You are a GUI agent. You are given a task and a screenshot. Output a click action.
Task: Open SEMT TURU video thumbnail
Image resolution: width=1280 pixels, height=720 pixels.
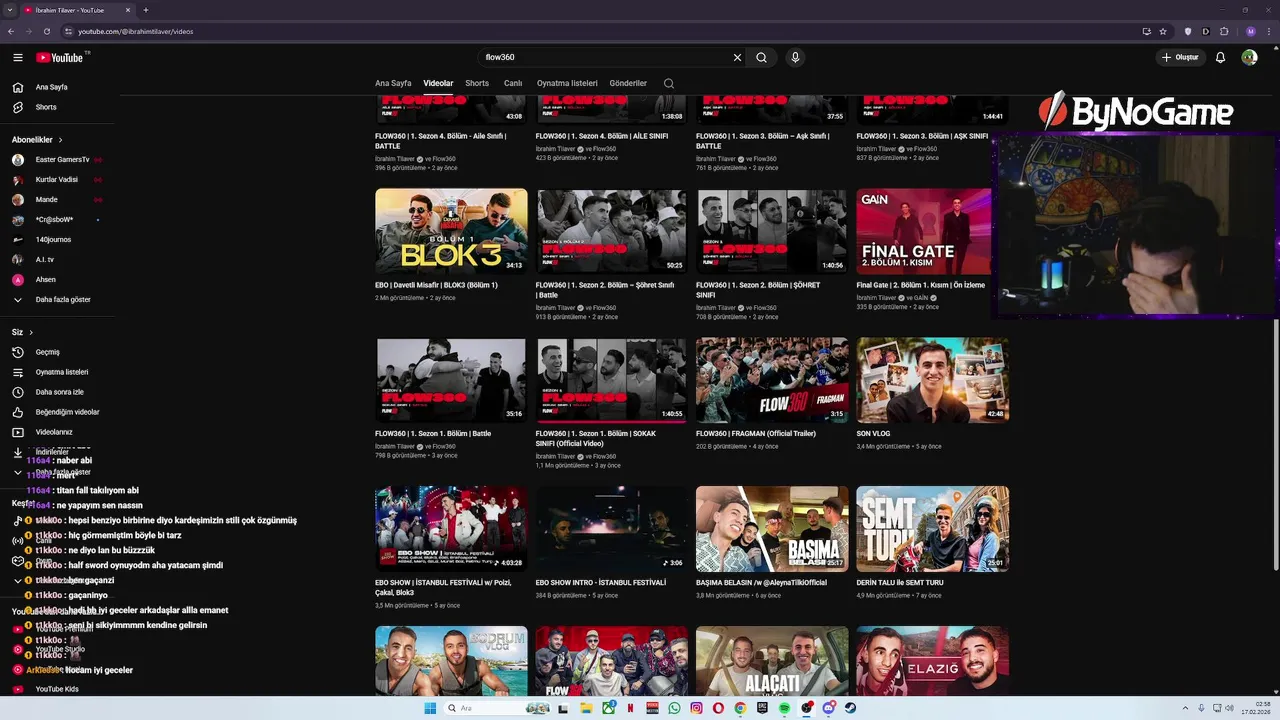pos(932,529)
